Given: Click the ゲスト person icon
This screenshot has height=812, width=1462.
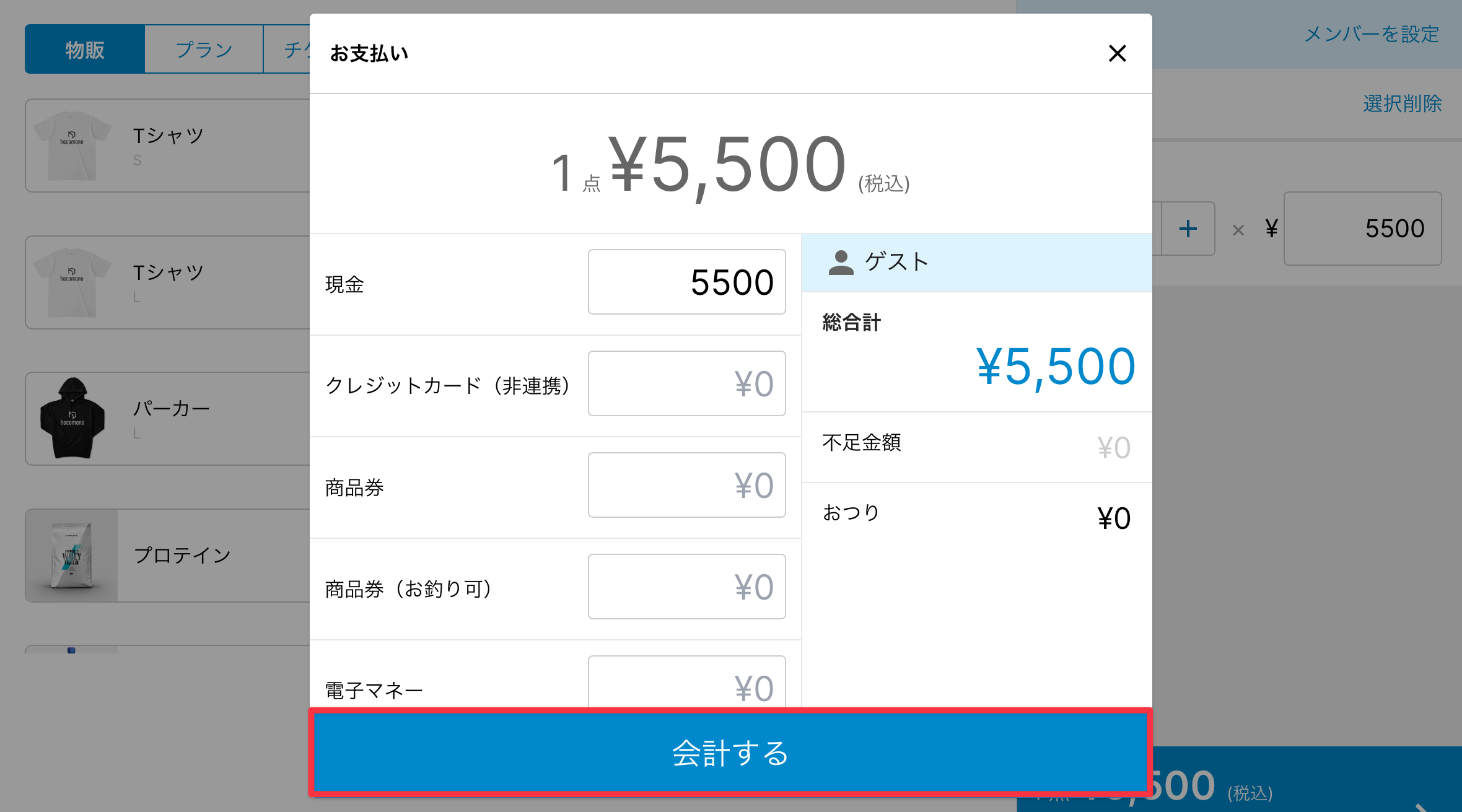Looking at the screenshot, I should click(841, 263).
